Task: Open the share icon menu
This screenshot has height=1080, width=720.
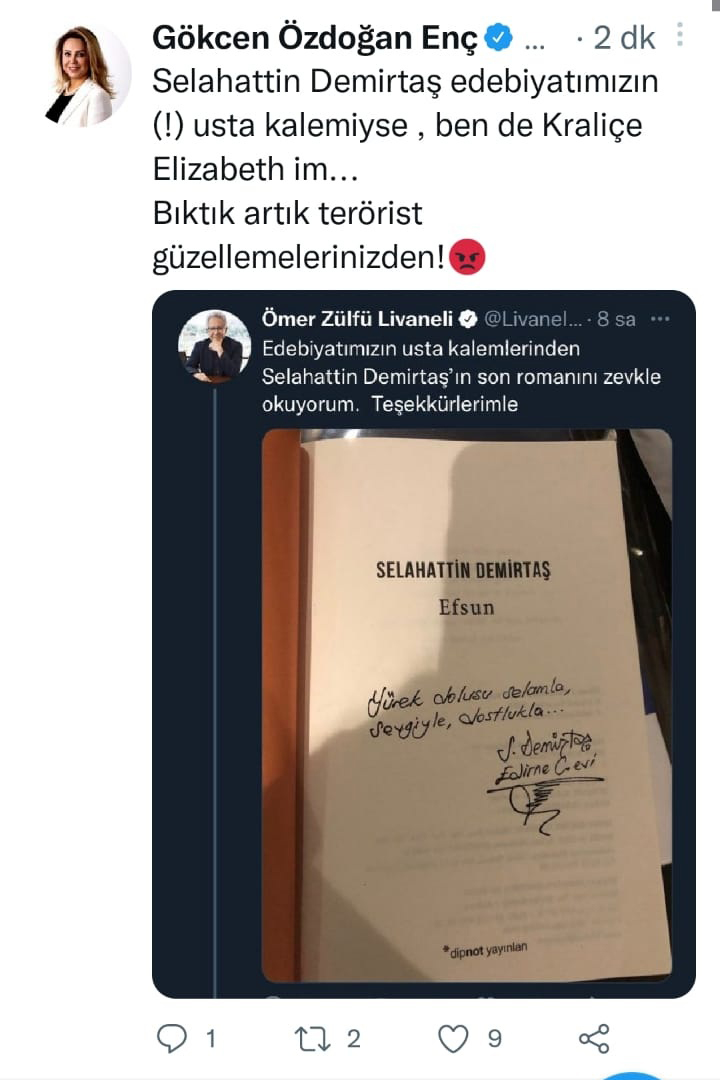Action: [594, 1039]
